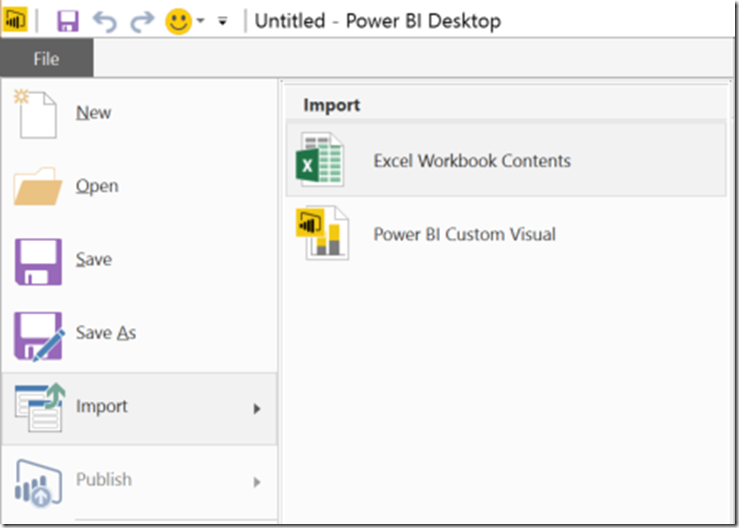The image size is (739, 528).
Task: Click the Save As floppy with pencil icon
Action: 39,336
